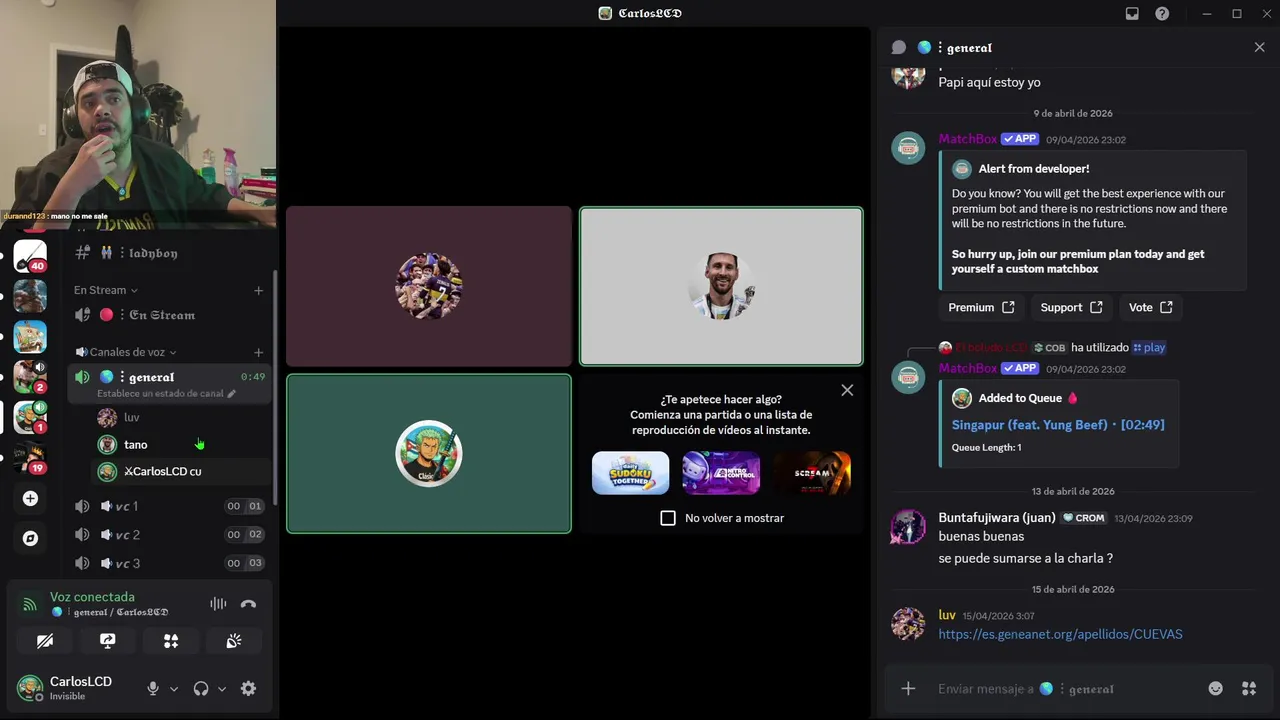Launch Retro Control activity
The image size is (1280, 720).
pos(721,473)
